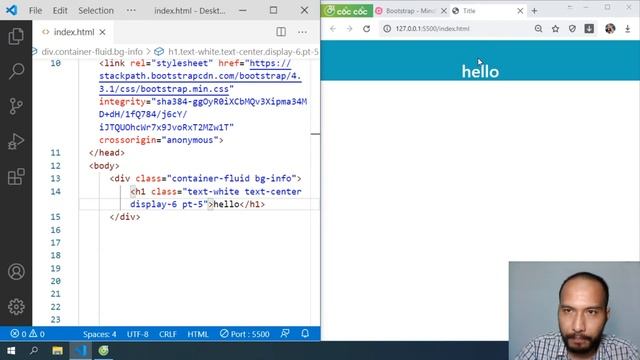The height and width of the screenshot is (360, 640).
Task: Reload the browser page
Action: pos(367,29)
